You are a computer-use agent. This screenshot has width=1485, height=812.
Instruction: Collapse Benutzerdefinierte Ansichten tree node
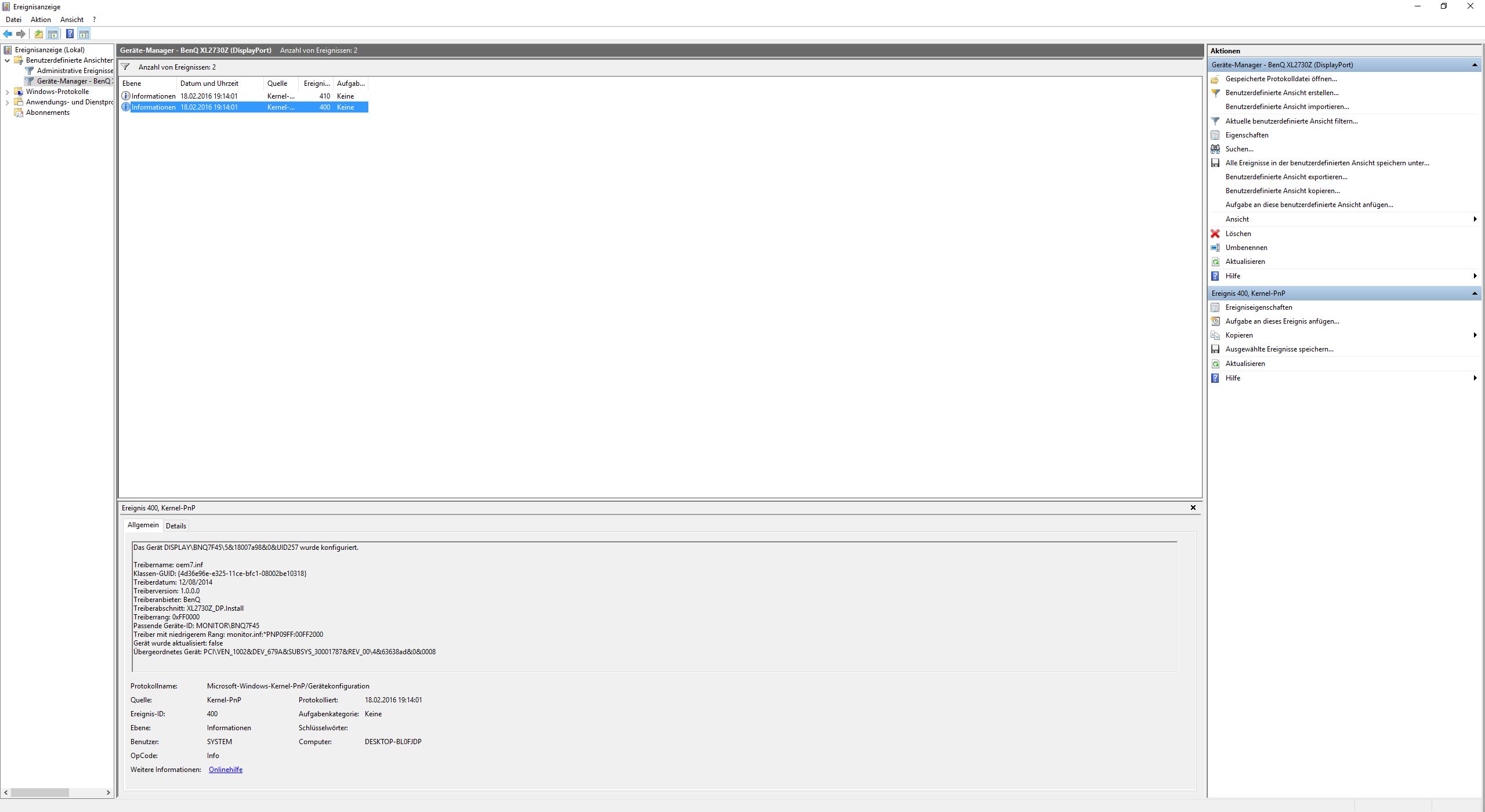pyautogui.click(x=7, y=60)
